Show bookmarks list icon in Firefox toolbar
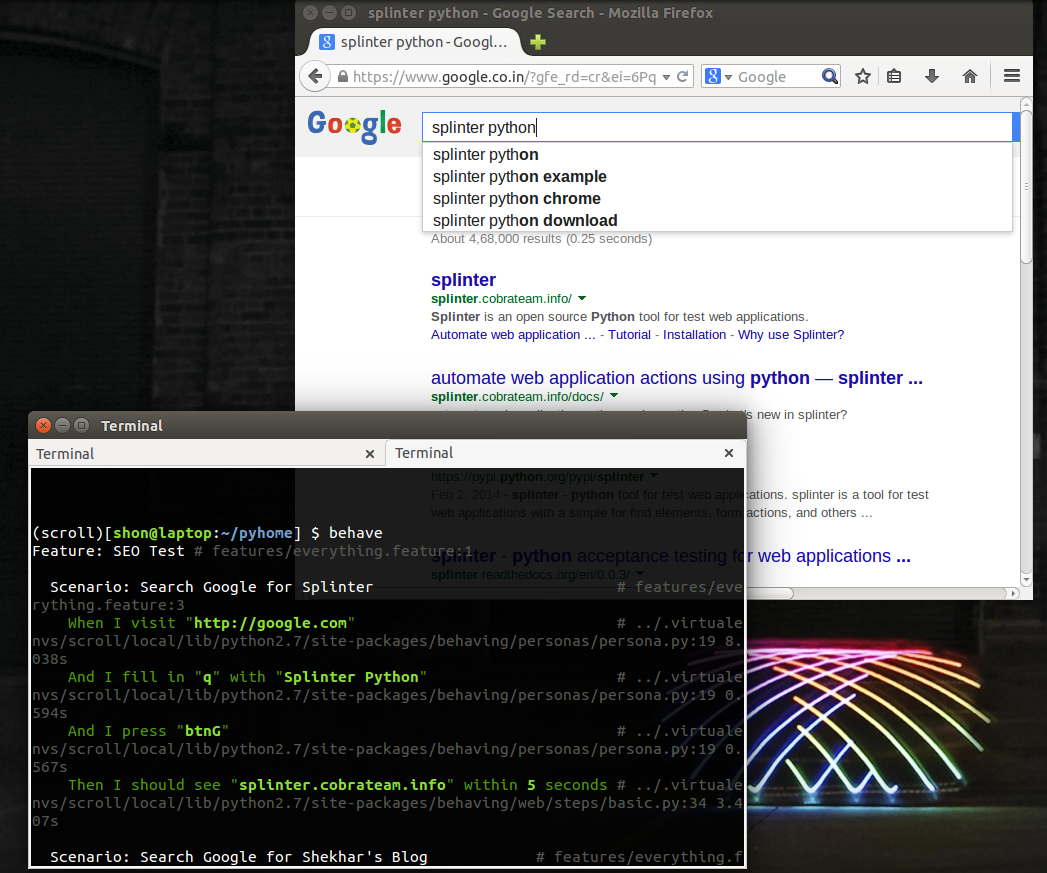 tap(895, 77)
